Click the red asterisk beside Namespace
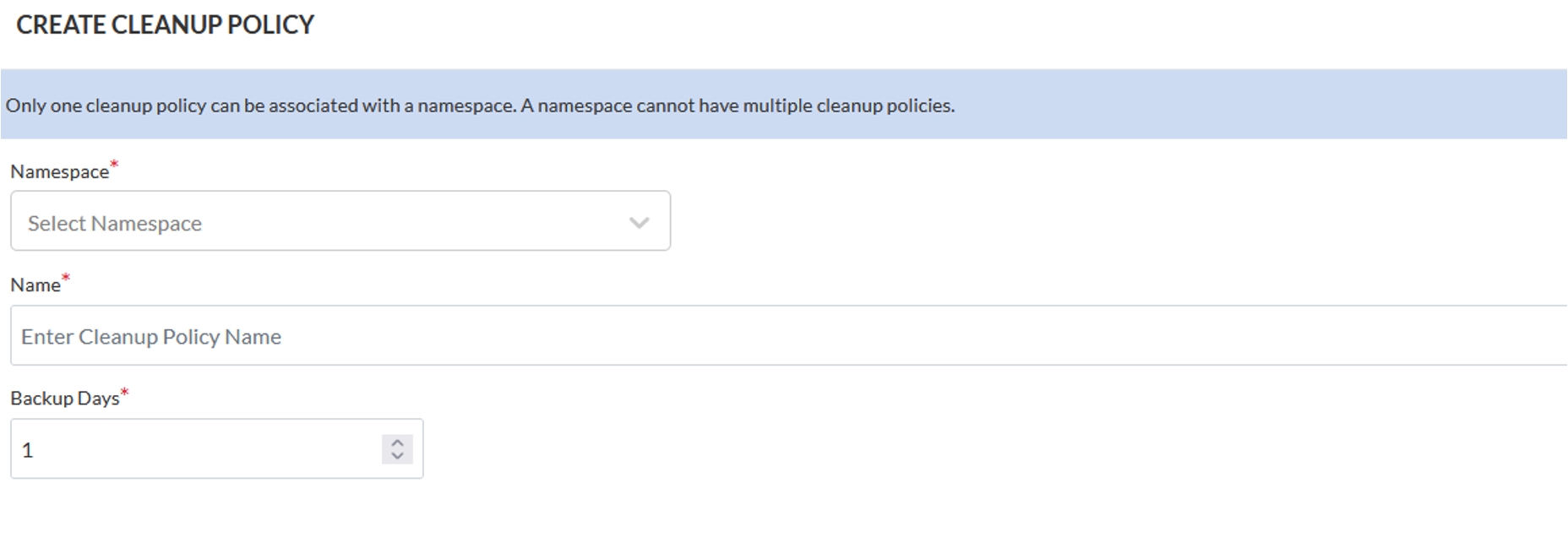Image resolution: width=1568 pixels, height=537 pixels. tap(114, 164)
